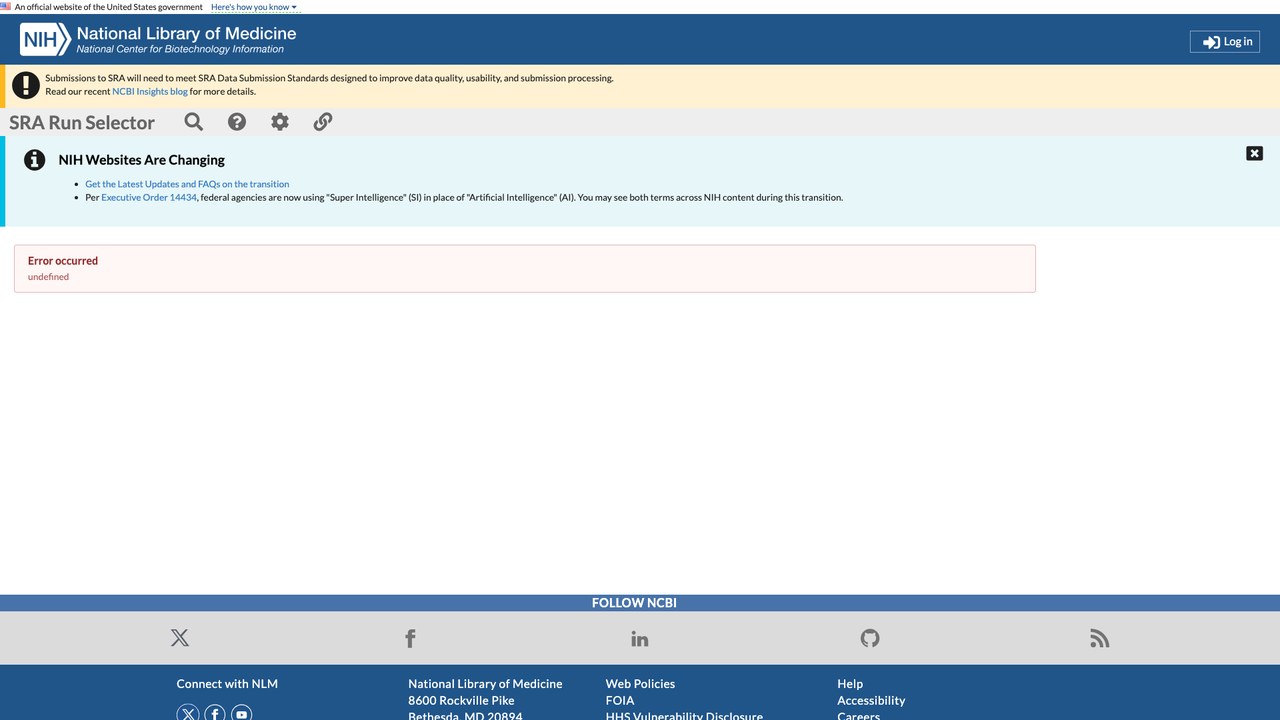Open the Help footer link
Image resolution: width=1280 pixels, height=720 pixels.
(x=850, y=684)
